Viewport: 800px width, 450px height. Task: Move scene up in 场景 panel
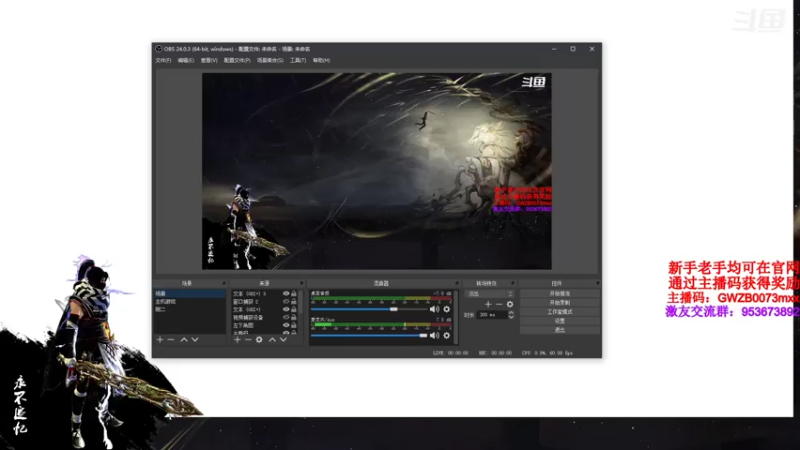point(184,340)
